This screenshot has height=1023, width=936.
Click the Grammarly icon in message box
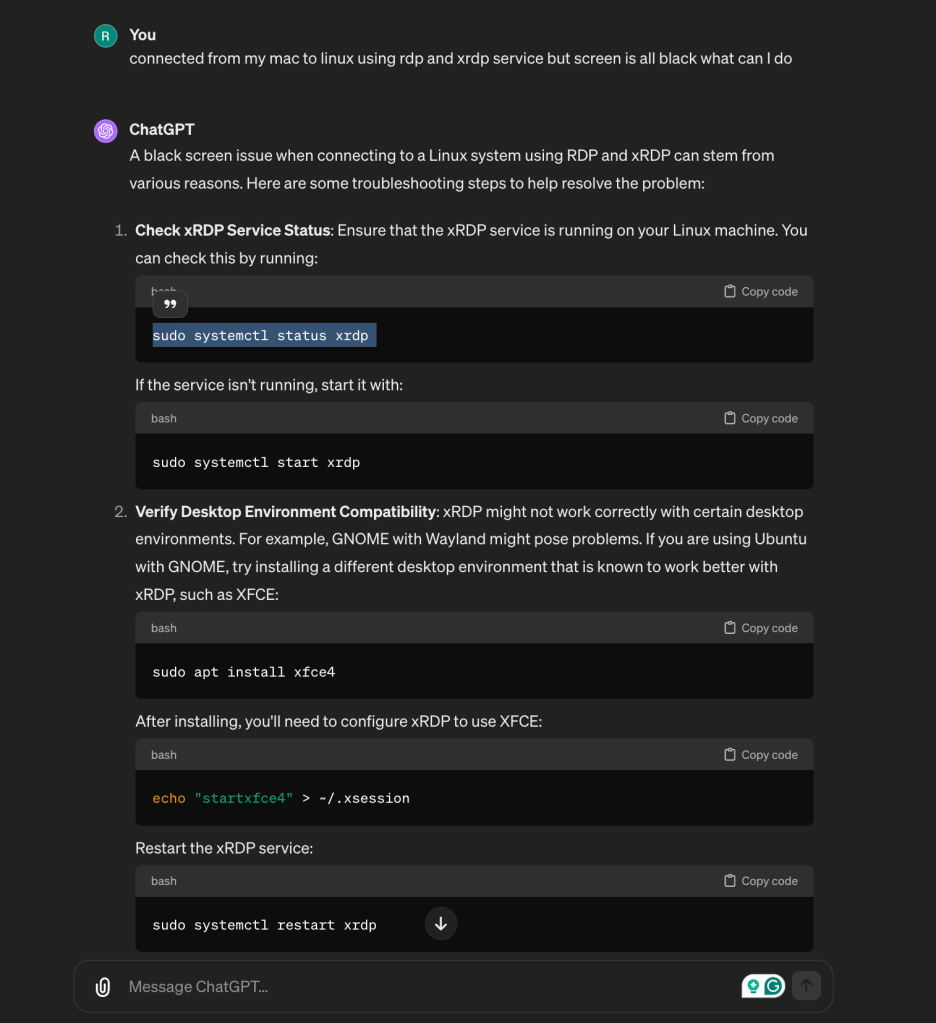(x=774, y=986)
